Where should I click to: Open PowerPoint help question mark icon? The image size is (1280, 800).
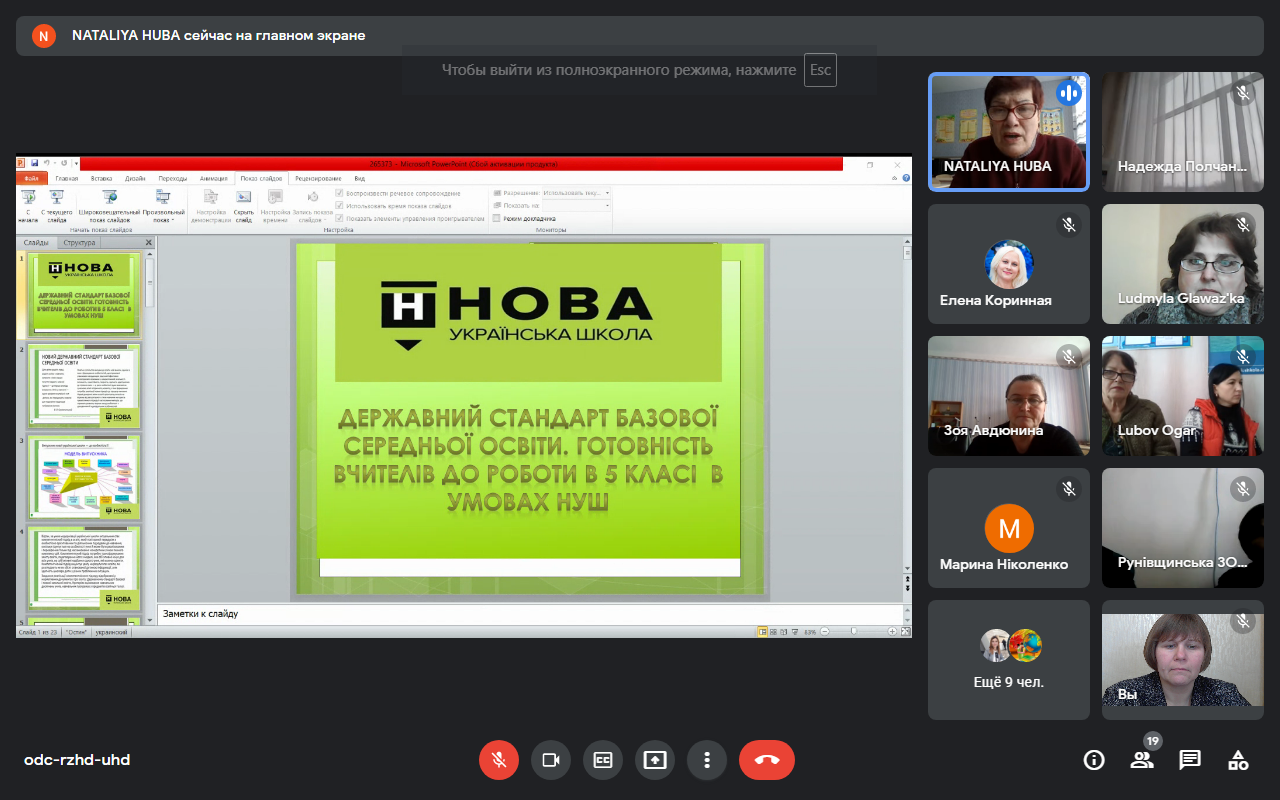pyautogui.click(x=905, y=178)
